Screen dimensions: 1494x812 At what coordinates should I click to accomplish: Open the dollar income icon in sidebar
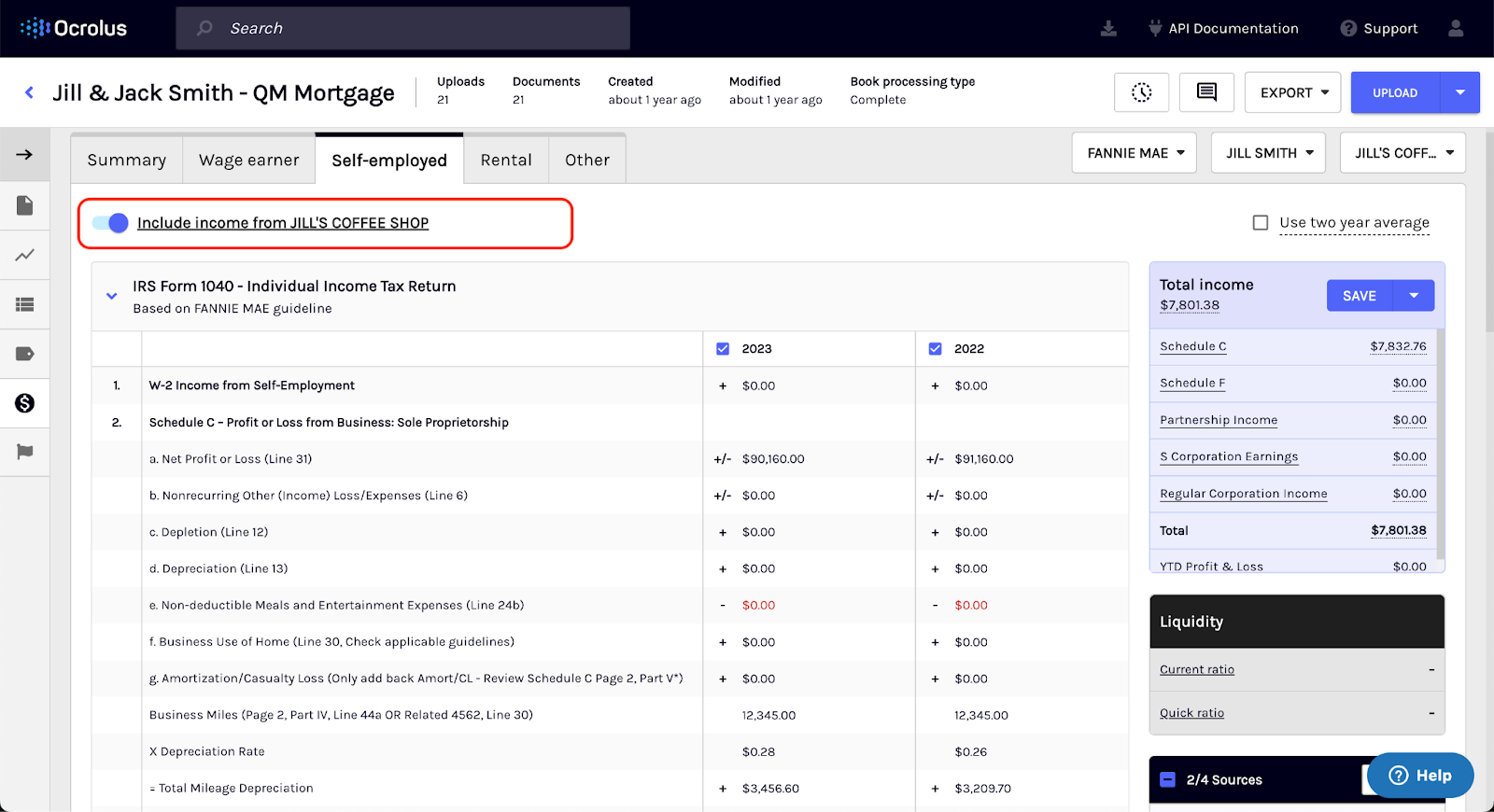tap(25, 403)
